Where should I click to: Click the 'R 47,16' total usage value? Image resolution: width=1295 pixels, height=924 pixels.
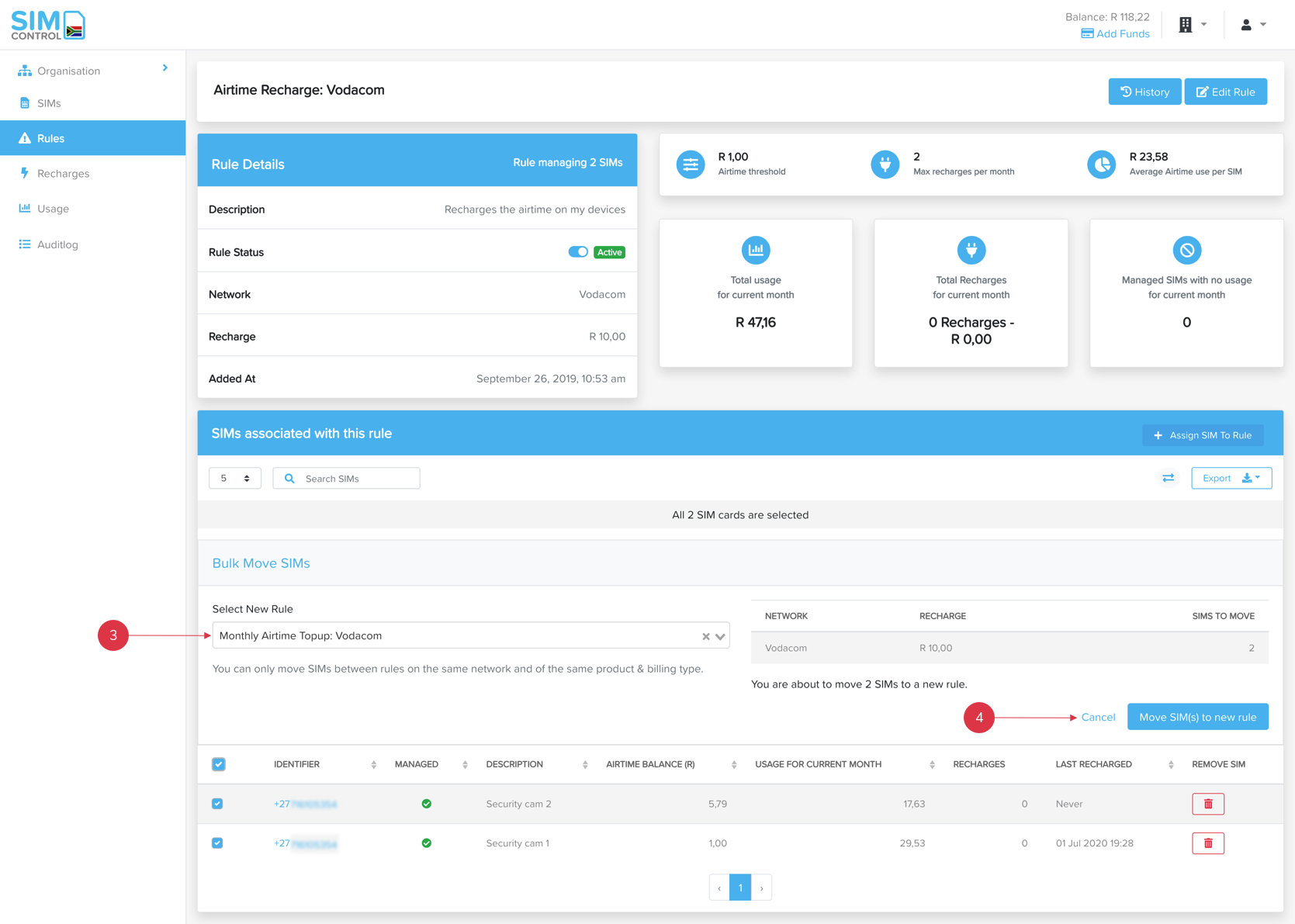click(x=756, y=322)
